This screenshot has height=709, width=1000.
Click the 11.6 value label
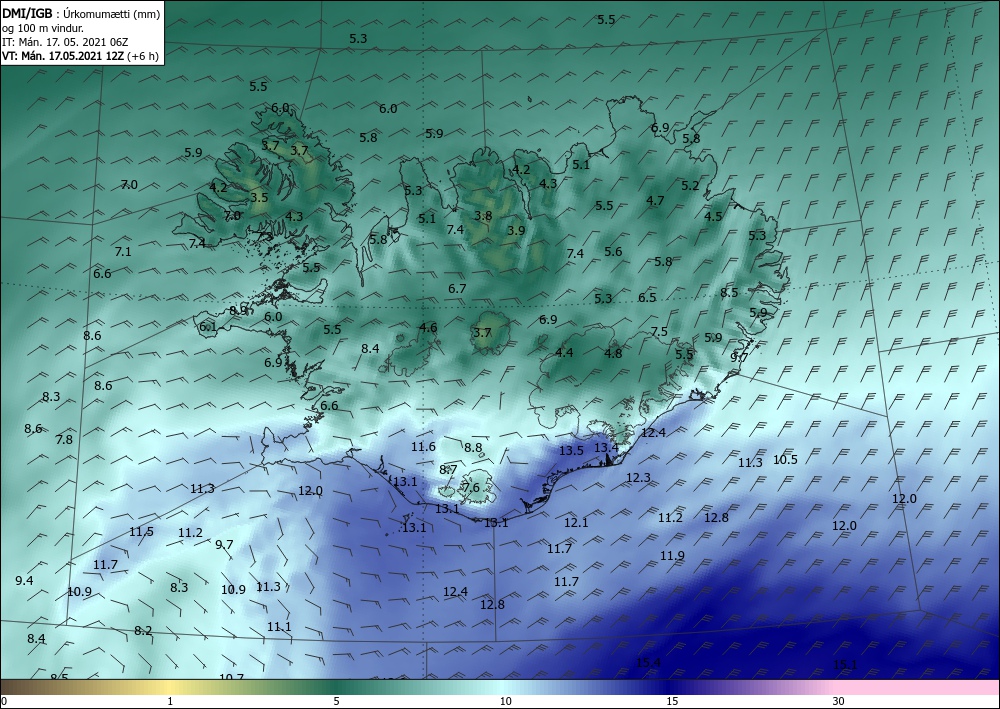pyautogui.click(x=423, y=447)
